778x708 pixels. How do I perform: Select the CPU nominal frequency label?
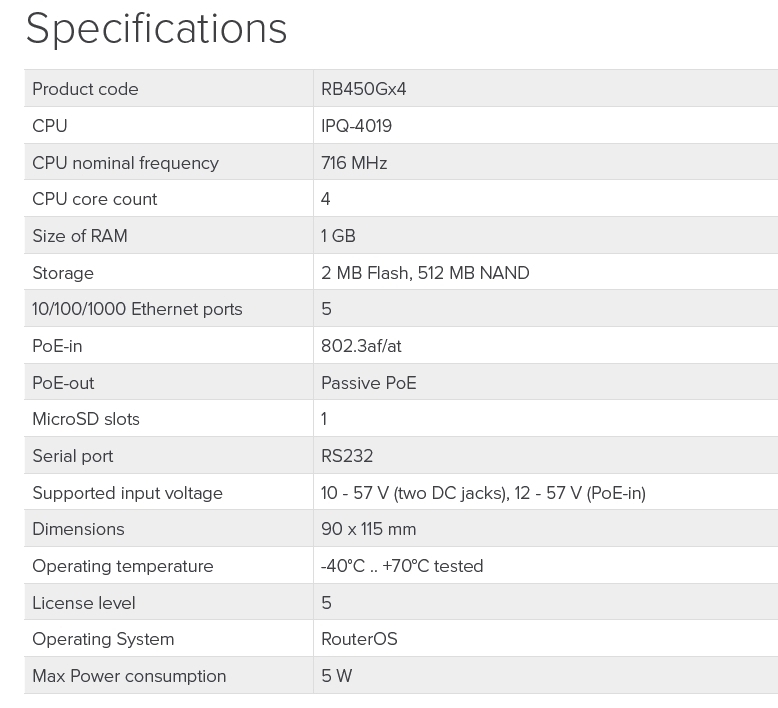click(125, 163)
